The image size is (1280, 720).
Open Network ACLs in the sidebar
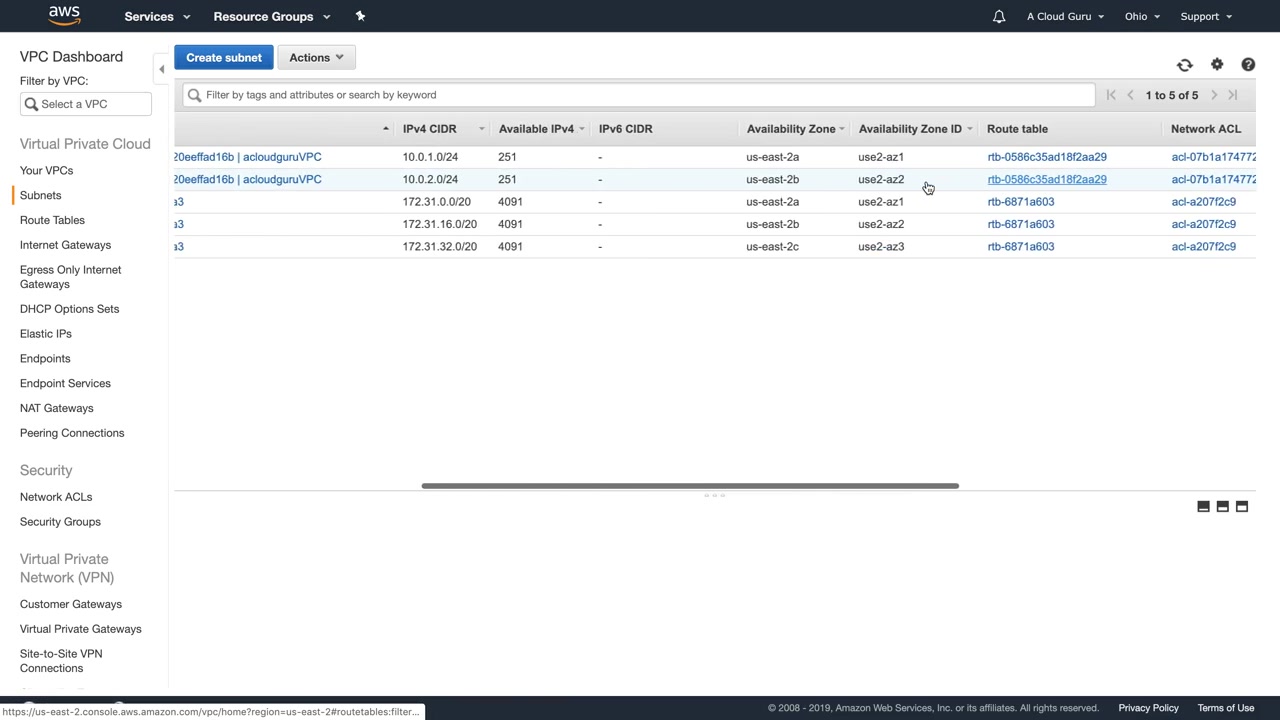[56, 497]
